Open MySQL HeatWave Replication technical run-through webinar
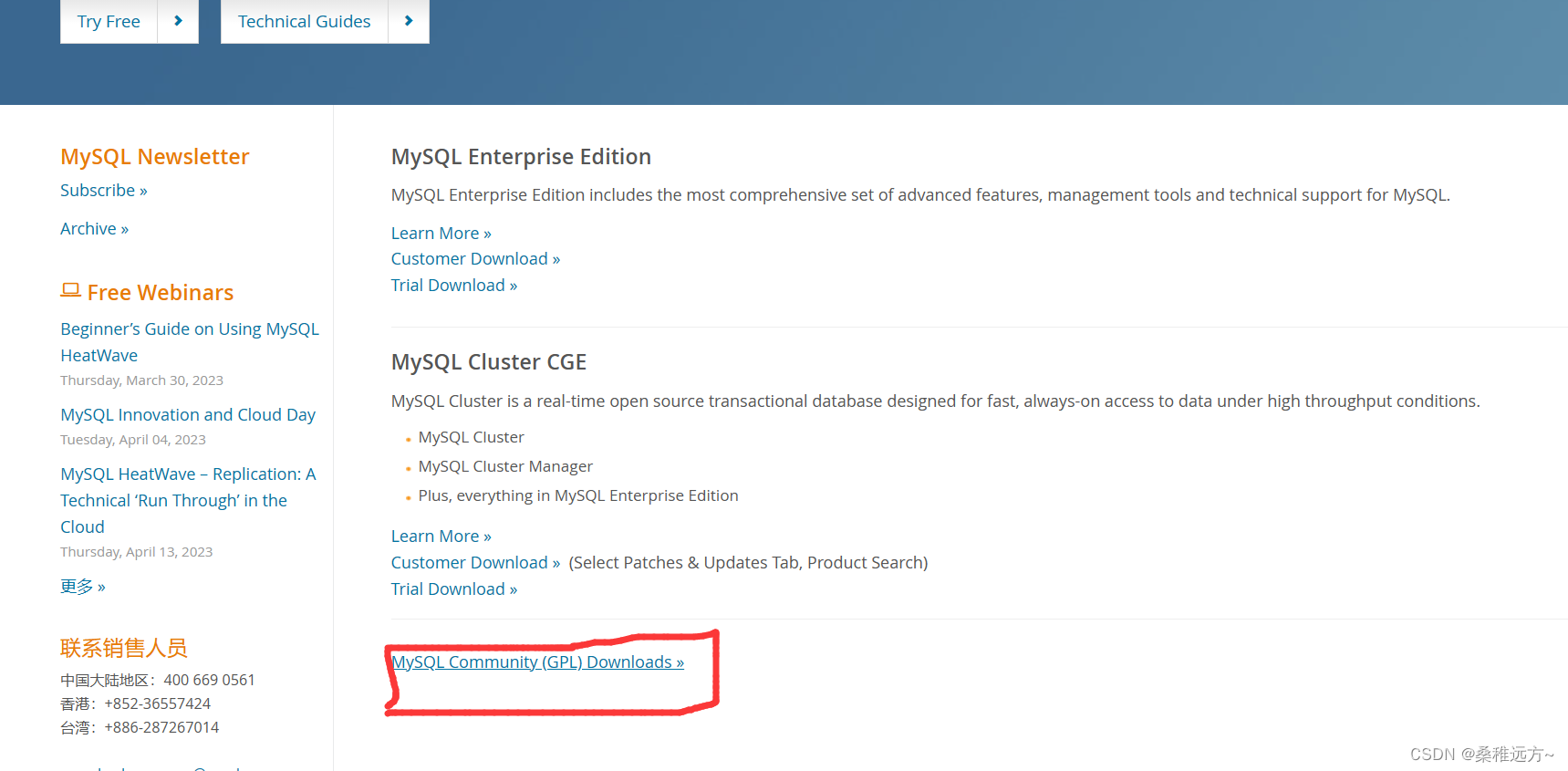The width and height of the screenshot is (1568, 771). (x=188, y=500)
